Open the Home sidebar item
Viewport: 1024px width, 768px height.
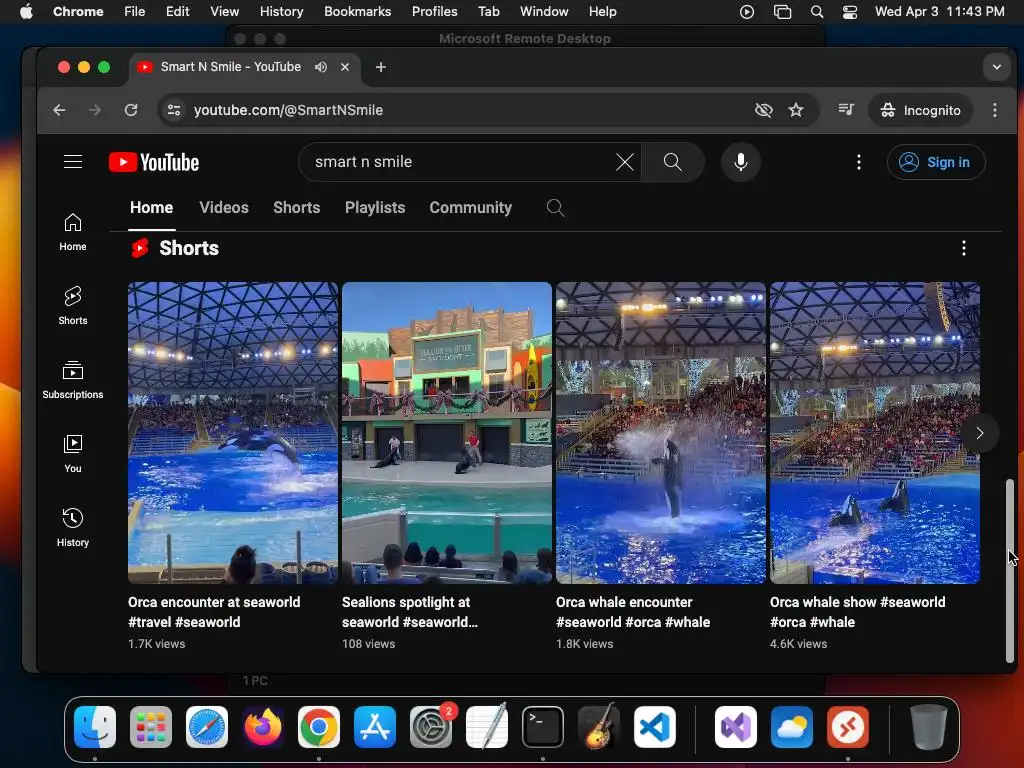(x=72, y=232)
